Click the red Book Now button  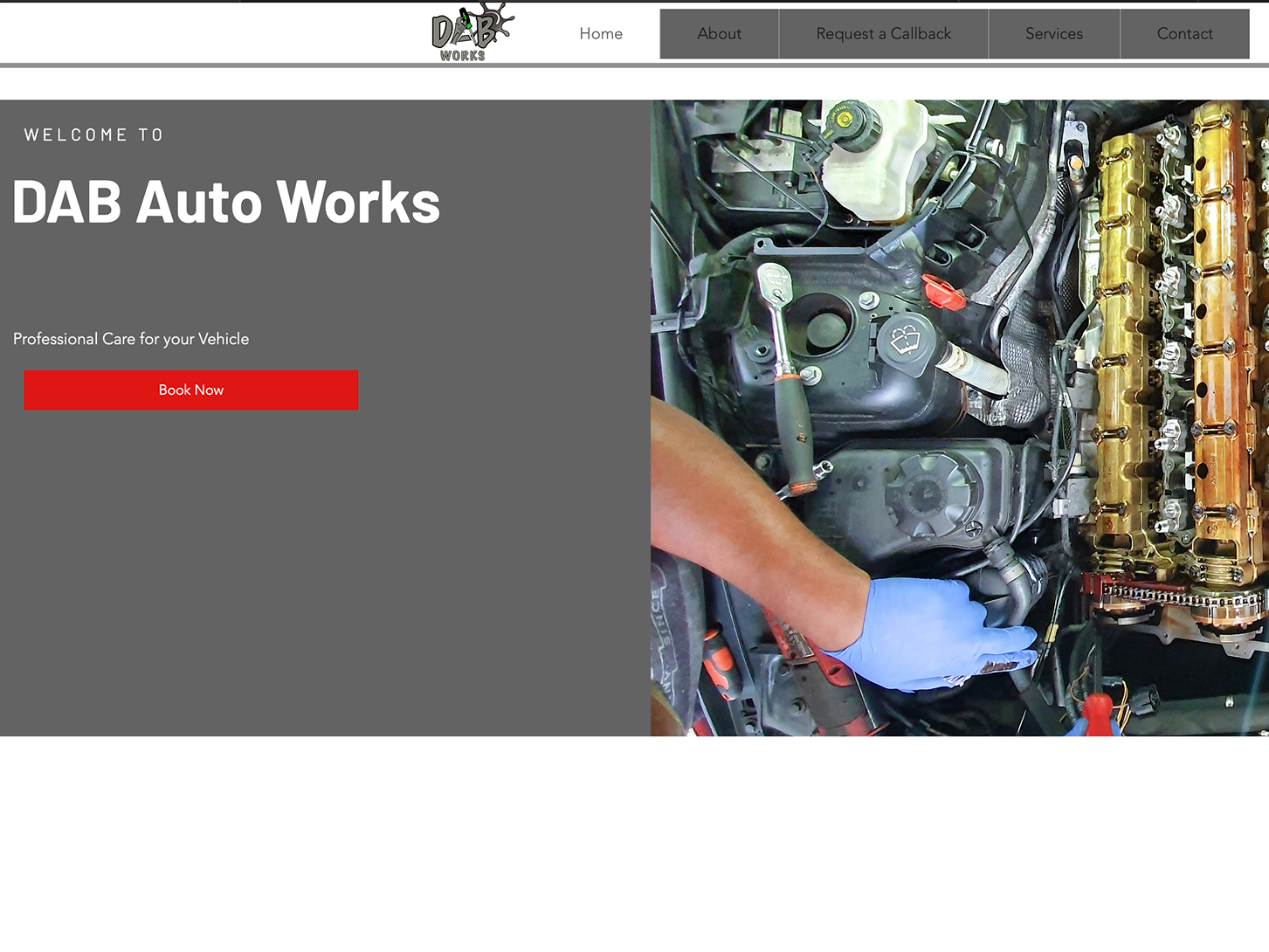coord(191,390)
